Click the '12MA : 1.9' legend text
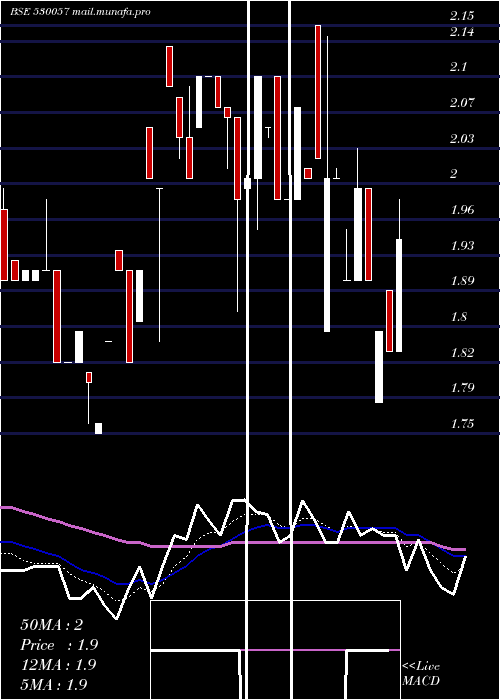 tap(58, 665)
